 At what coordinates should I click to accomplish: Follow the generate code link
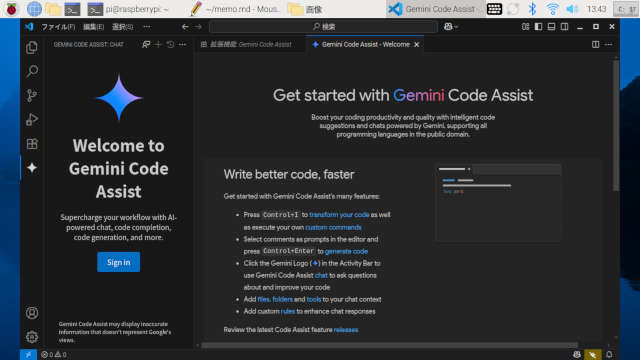click(346, 251)
